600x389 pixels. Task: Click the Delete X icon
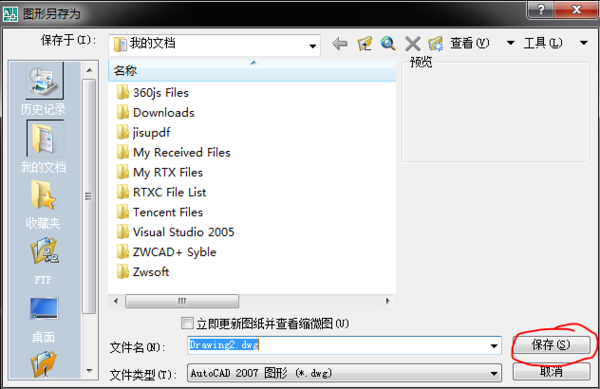[x=412, y=44]
